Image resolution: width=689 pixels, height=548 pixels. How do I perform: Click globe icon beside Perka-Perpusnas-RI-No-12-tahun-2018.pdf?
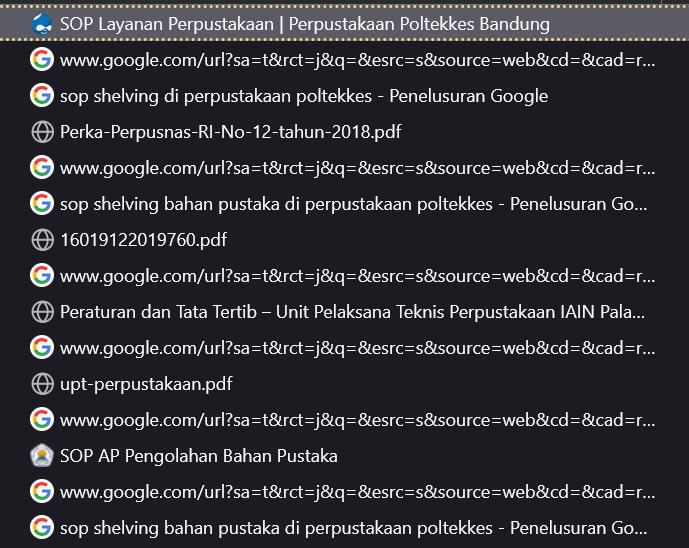pos(43,132)
